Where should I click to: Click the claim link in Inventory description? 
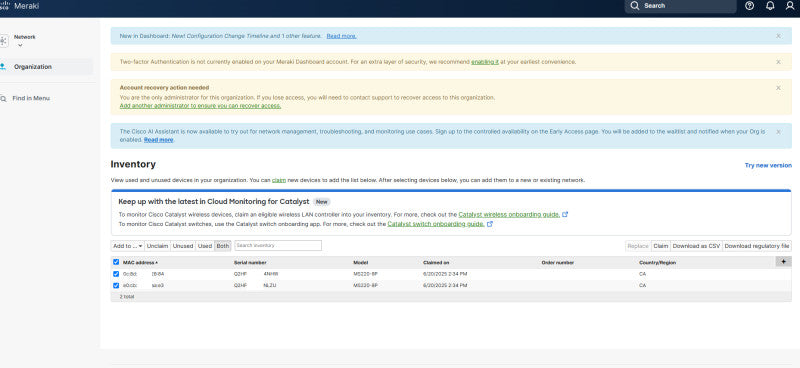279,180
